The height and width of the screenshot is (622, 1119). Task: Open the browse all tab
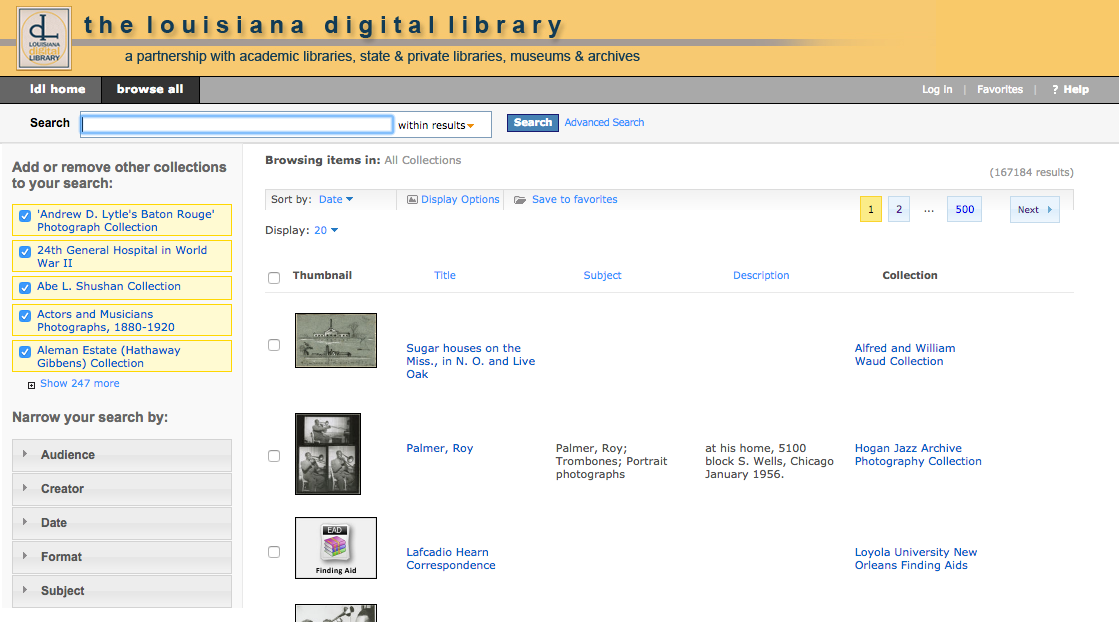[x=150, y=90]
